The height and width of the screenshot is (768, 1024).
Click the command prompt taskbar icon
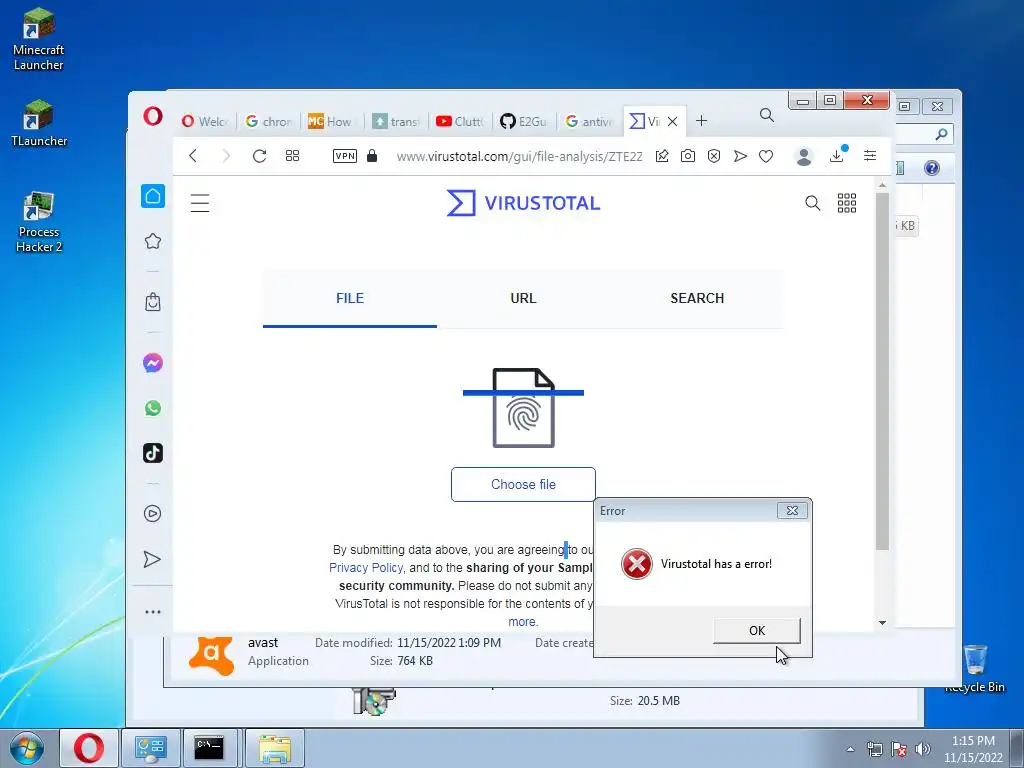click(x=209, y=748)
